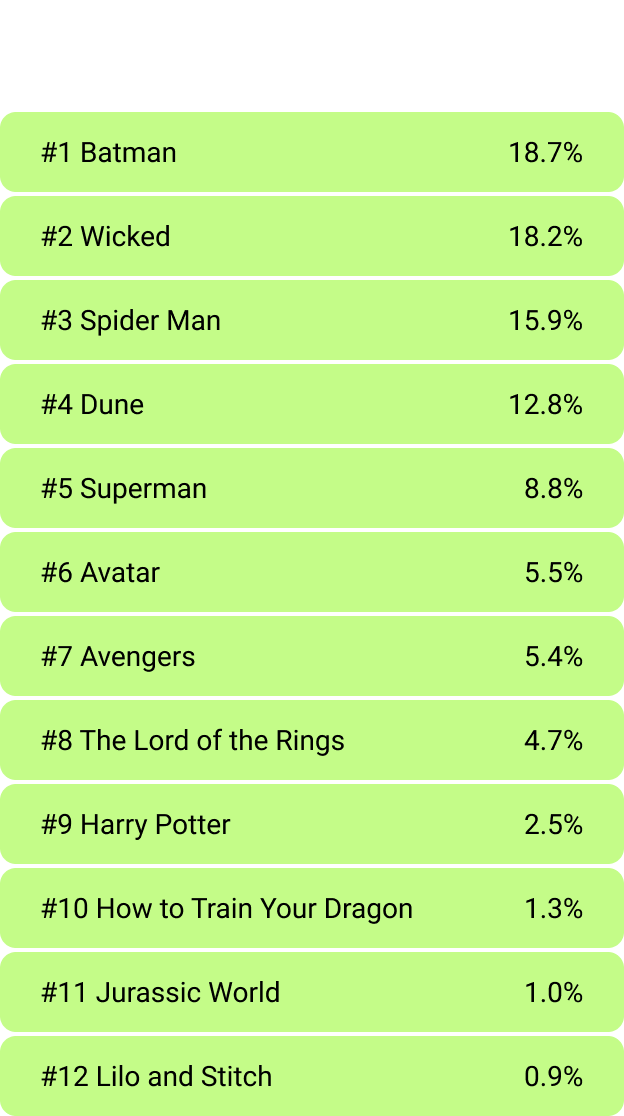Click the 12.8% value beside Dune

pyautogui.click(x=545, y=405)
